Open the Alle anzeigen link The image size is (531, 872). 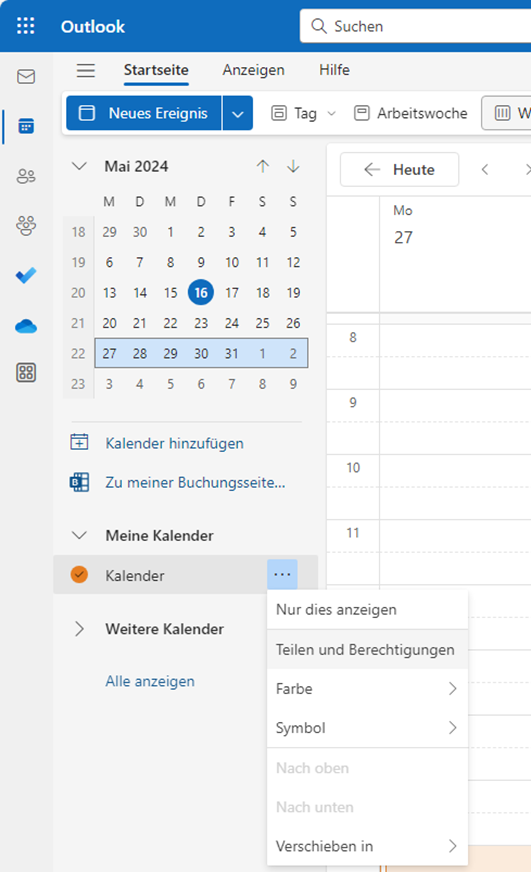(x=150, y=681)
